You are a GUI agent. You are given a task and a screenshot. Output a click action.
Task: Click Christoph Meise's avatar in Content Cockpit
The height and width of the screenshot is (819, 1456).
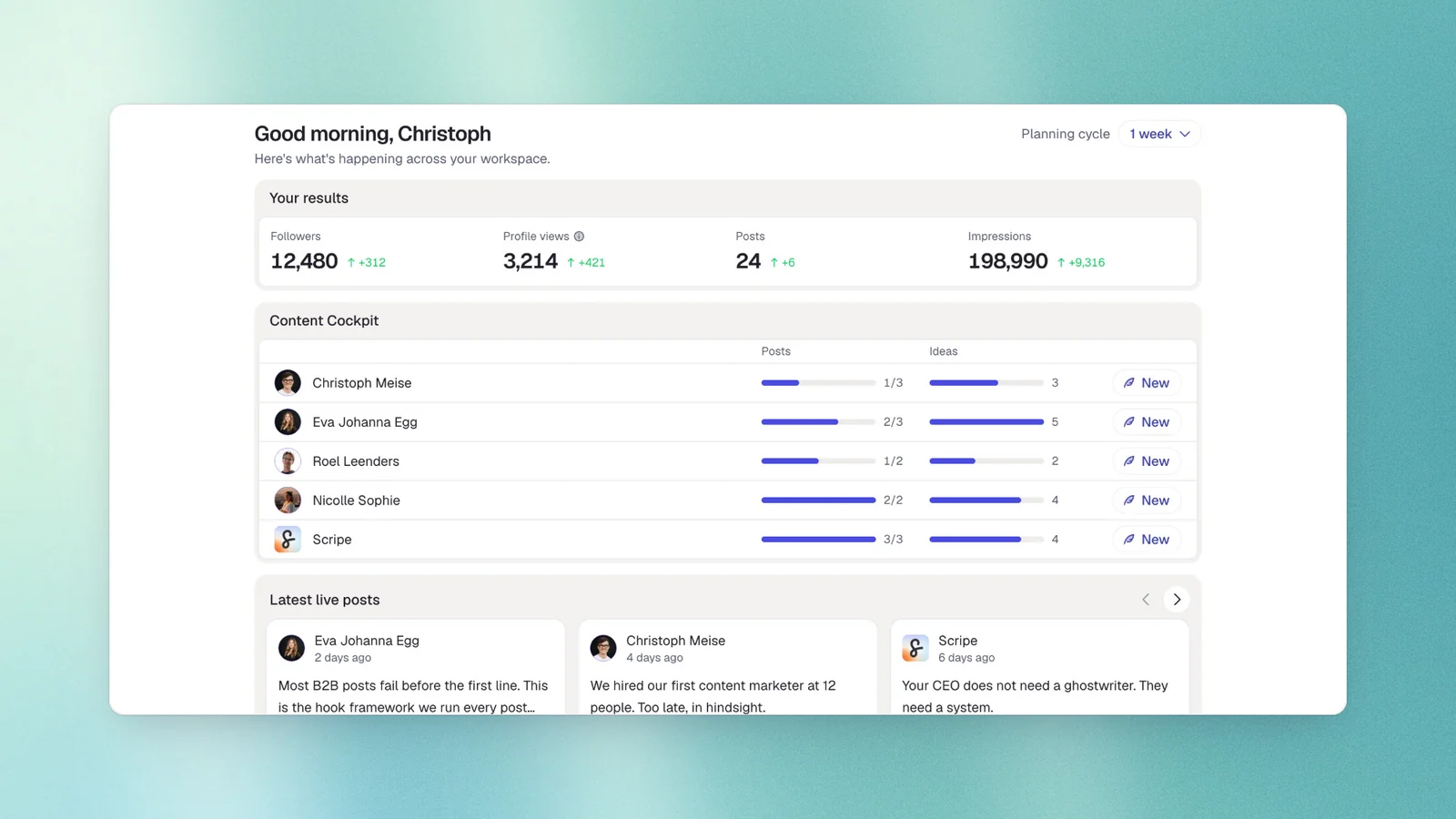tap(288, 383)
